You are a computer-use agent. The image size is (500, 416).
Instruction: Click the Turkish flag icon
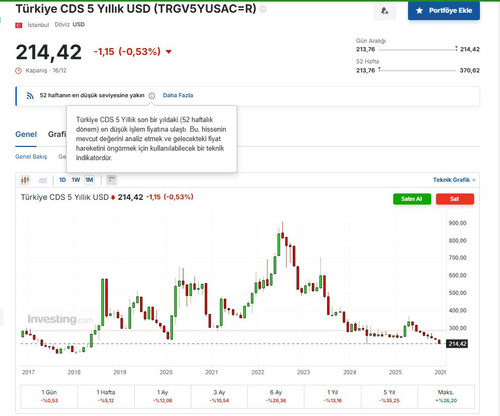coord(19,25)
